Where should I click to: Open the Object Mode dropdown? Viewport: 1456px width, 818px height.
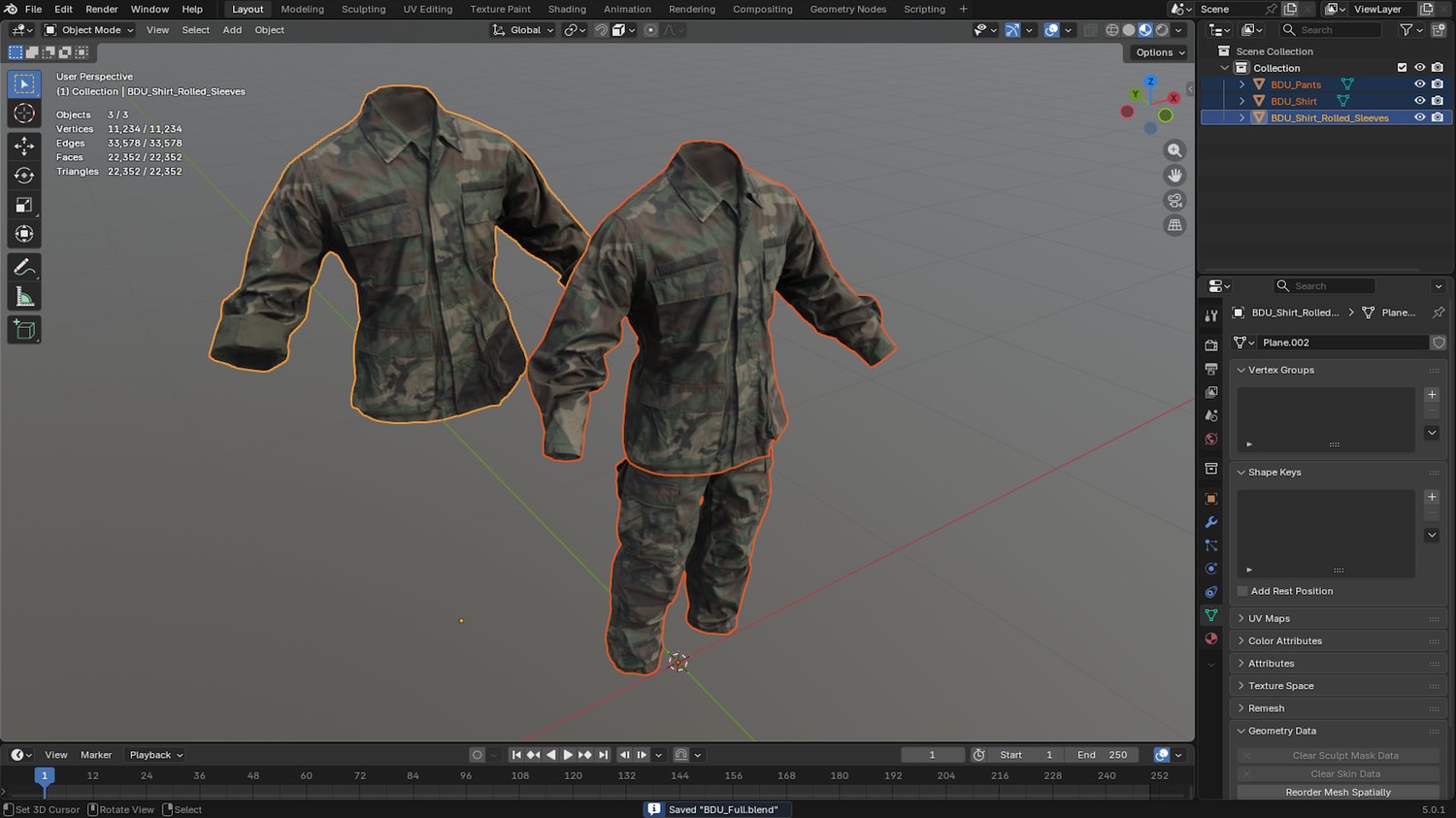pyautogui.click(x=89, y=30)
